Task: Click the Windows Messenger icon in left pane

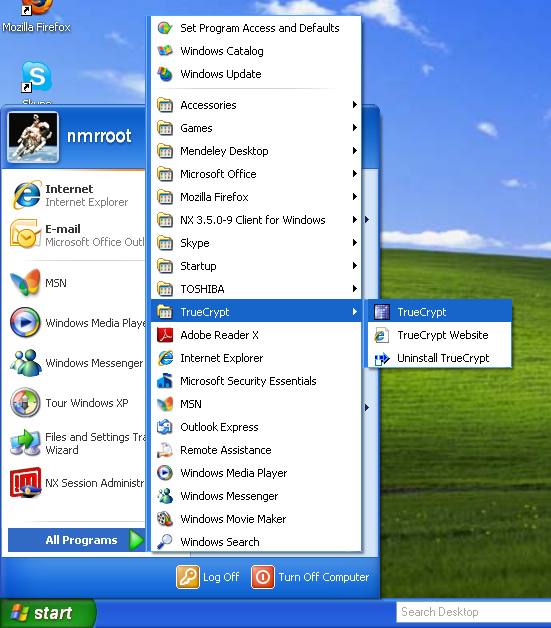Action: [x=26, y=362]
